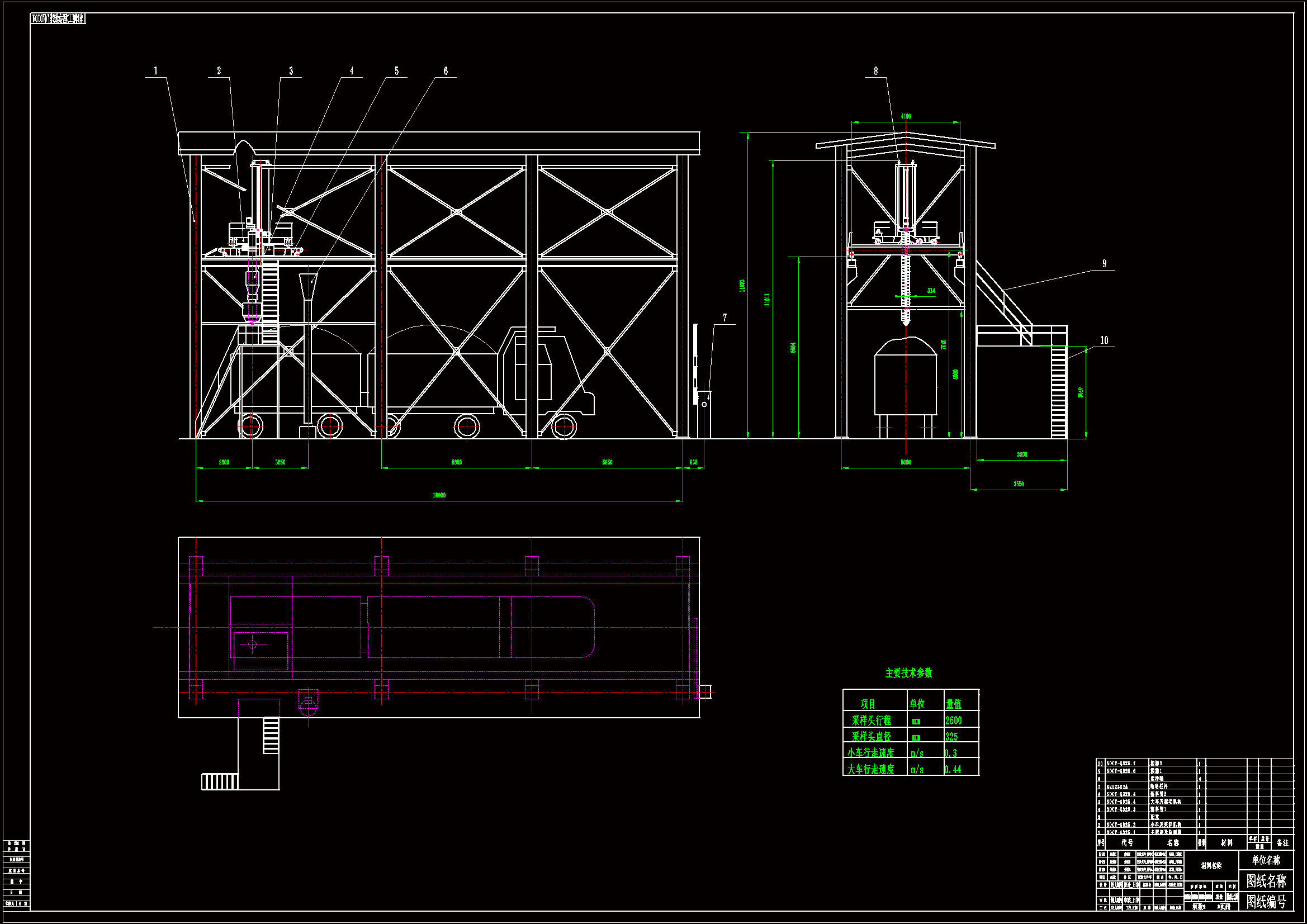Click the 6860 span dimension text
Screen dimensions: 1307x924
pos(457,462)
